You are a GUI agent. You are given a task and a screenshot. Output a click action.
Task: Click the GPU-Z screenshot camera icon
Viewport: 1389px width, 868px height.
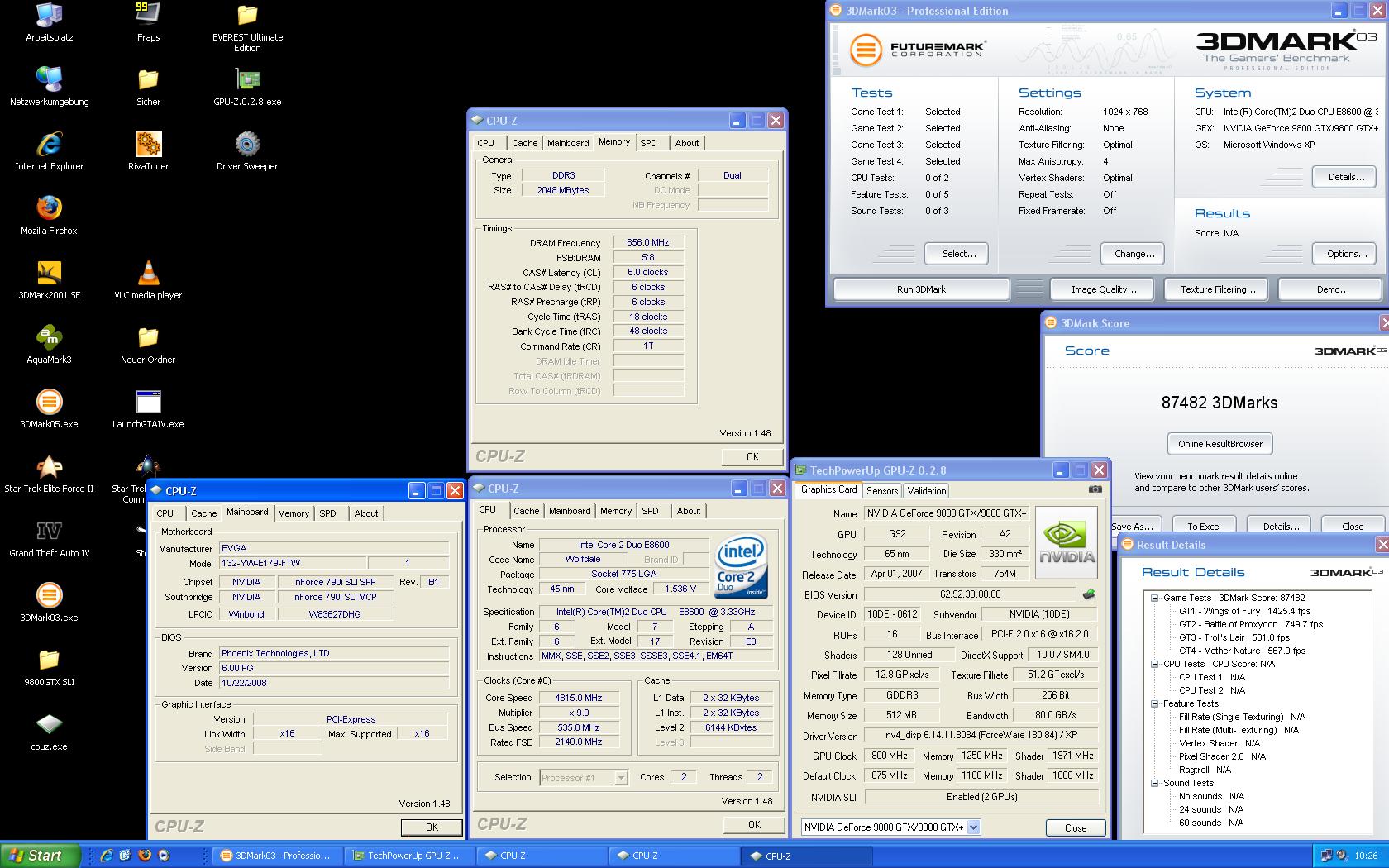(1095, 489)
